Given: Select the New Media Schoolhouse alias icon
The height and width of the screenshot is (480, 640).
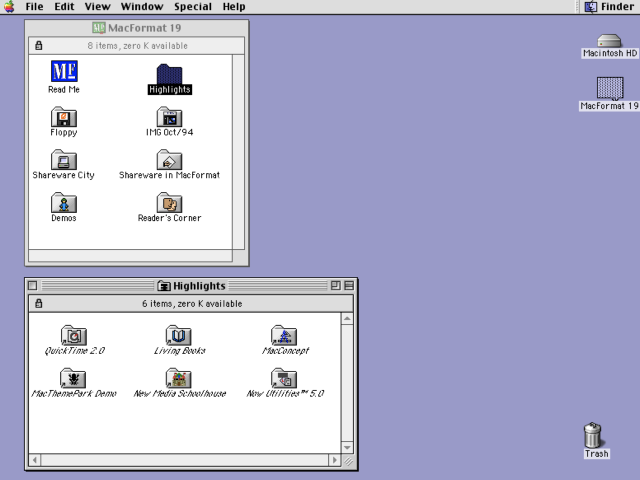Looking at the screenshot, I should click(x=179, y=378).
